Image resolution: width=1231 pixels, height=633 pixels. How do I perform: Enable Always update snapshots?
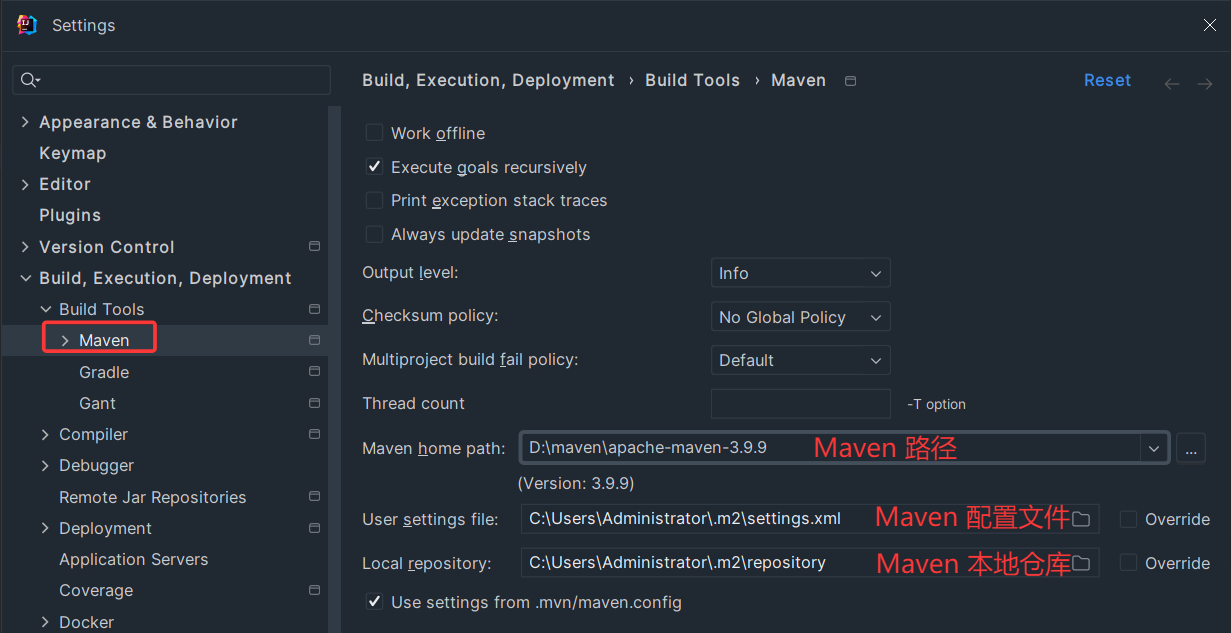(374, 234)
